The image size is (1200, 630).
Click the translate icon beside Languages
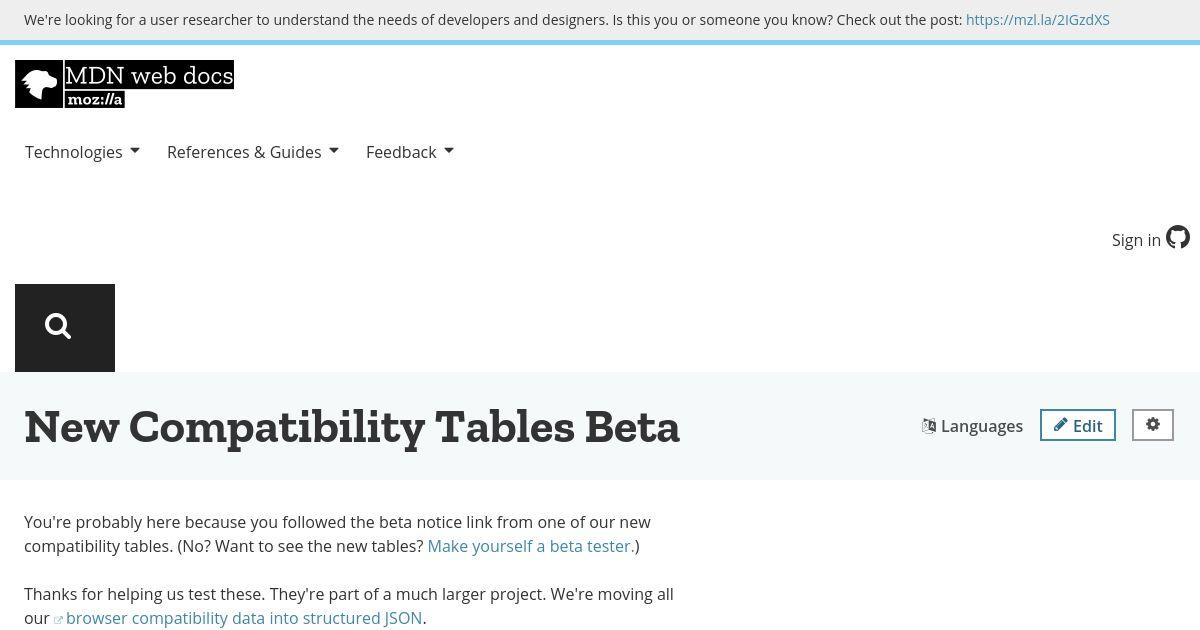(x=929, y=426)
